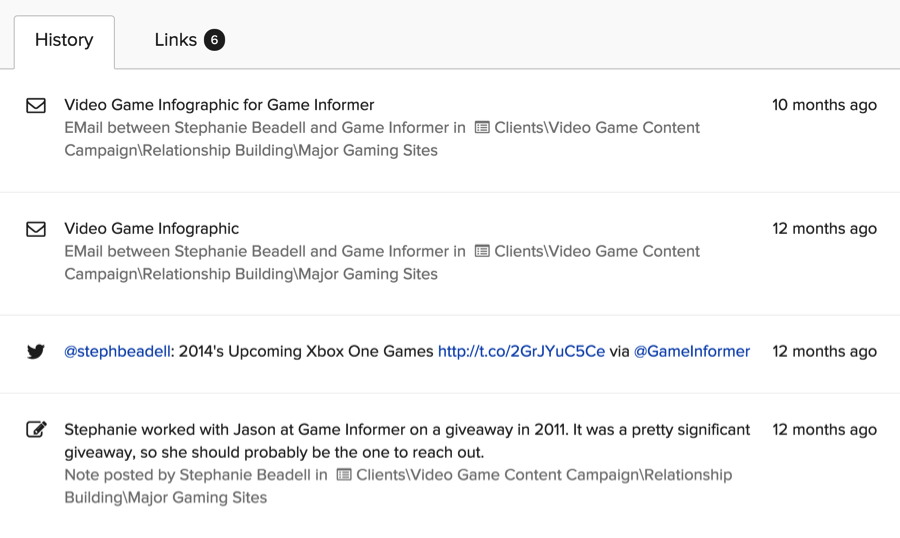Click the note pencil icon beside Stephanie's note

point(36,430)
